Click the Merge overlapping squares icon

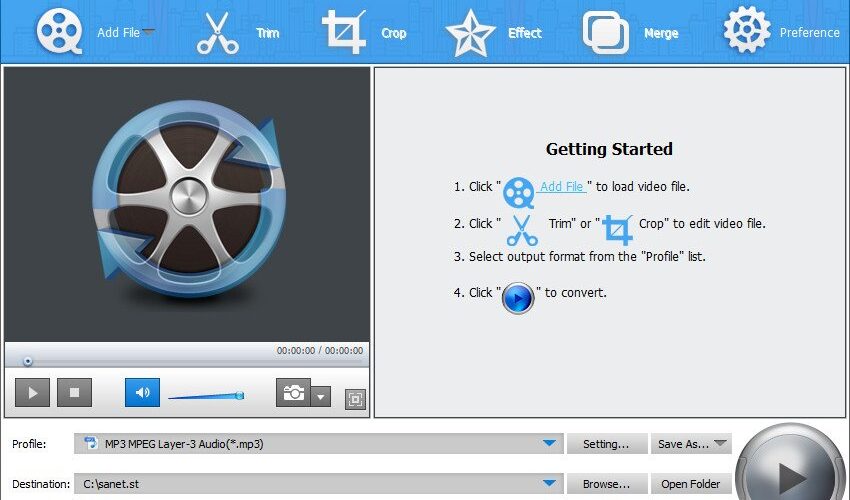pos(606,33)
